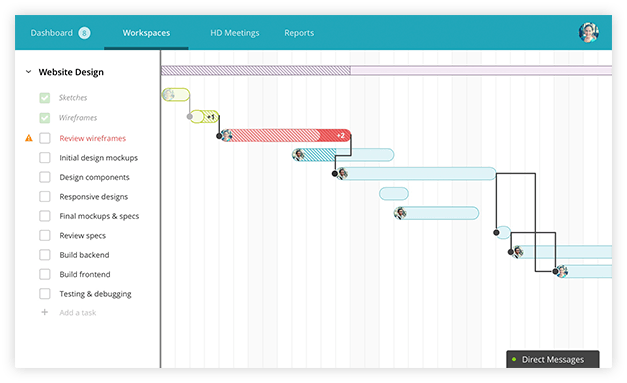Click the faded avatar on Sketches bar
This screenshot has width=627, height=383.
[168, 95]
